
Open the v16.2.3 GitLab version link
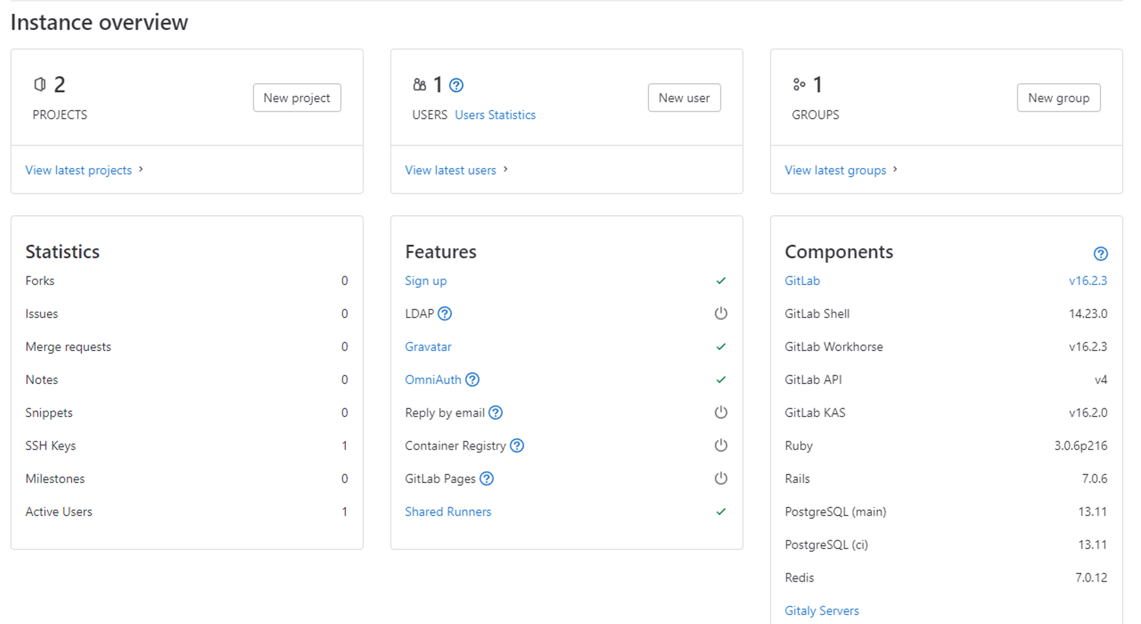pos(1088,281)
